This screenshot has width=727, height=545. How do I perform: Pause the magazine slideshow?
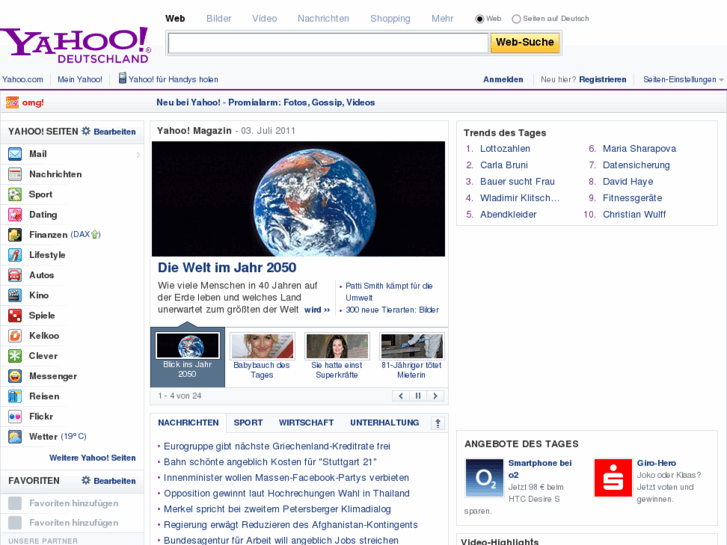[418, 396]
